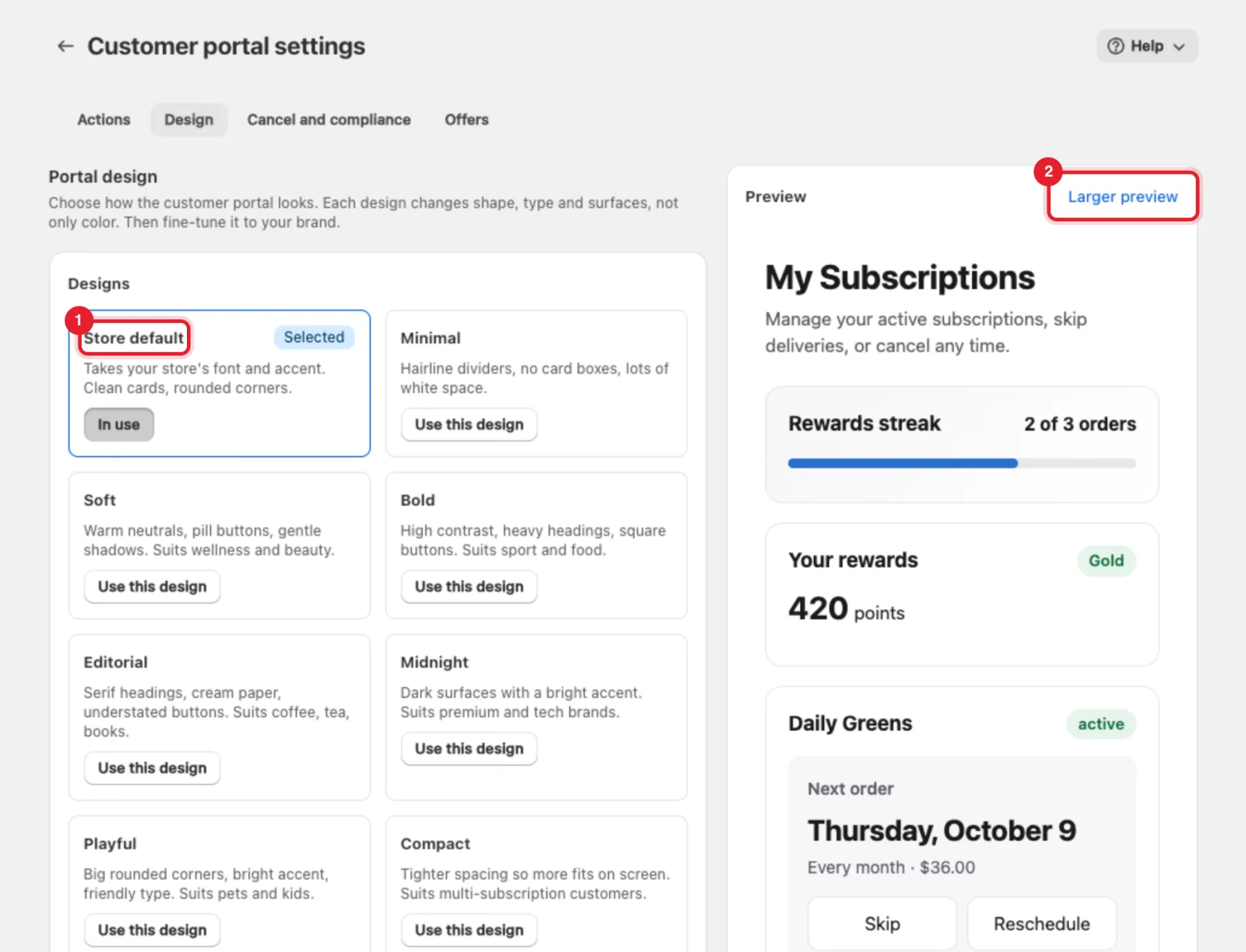Click the Selected badge on Store default
Viewport: 1246px width, 952px height.
point(314,337)
